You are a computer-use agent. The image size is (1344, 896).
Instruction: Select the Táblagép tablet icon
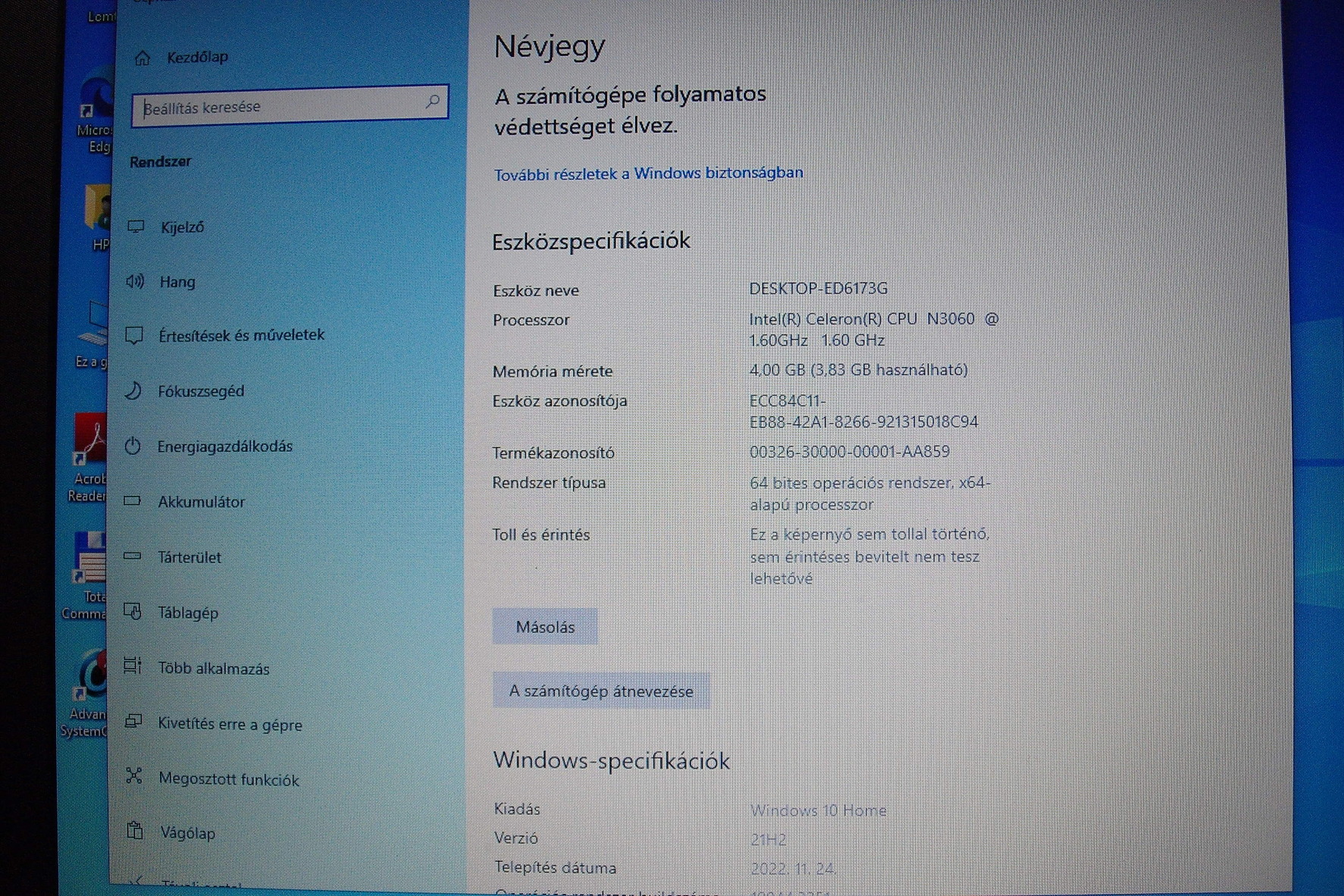[x=134, y=612]
